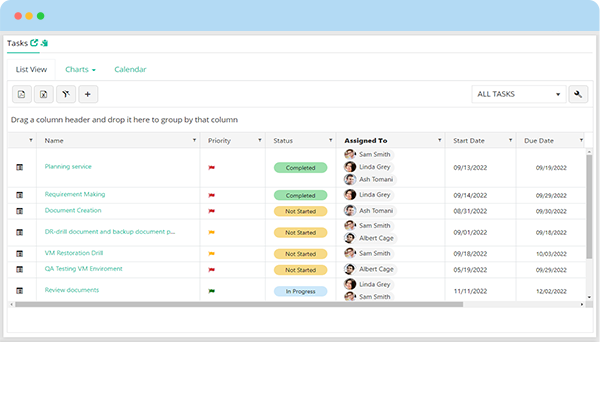Click scroll down arrow of task grid
The height and width of the screenshot is (414, 600).
589,297
